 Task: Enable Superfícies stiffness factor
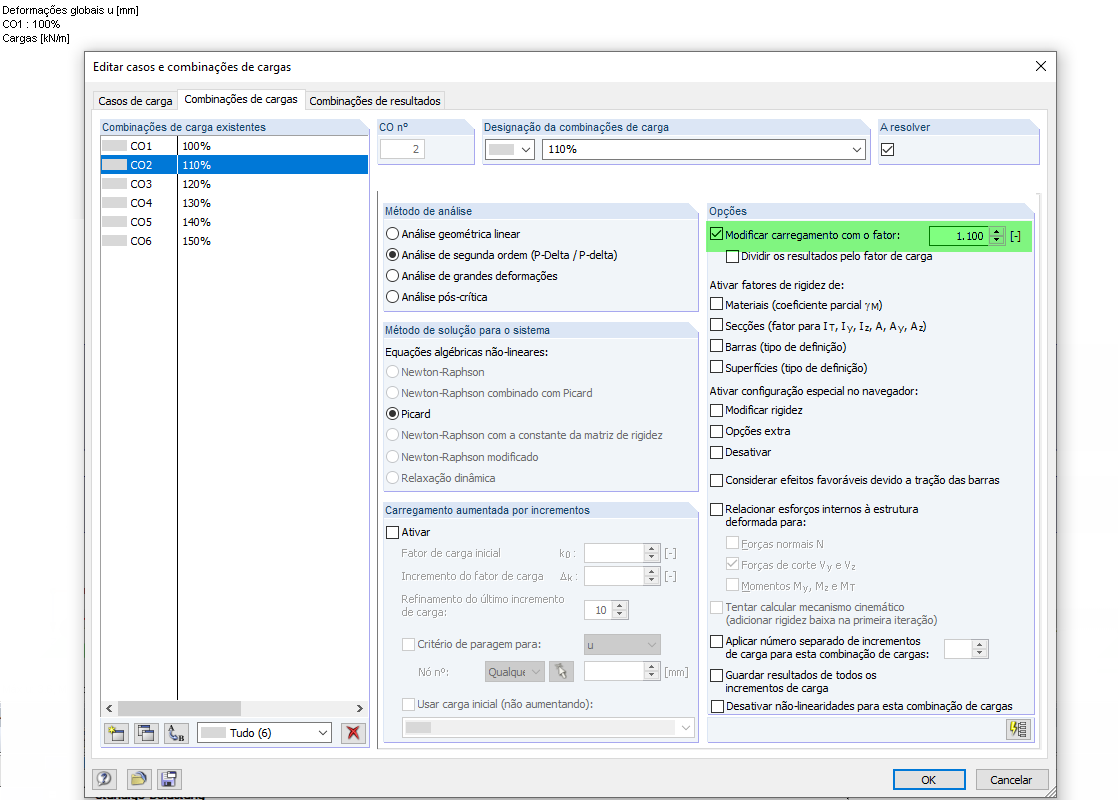[x=717, y=367]
